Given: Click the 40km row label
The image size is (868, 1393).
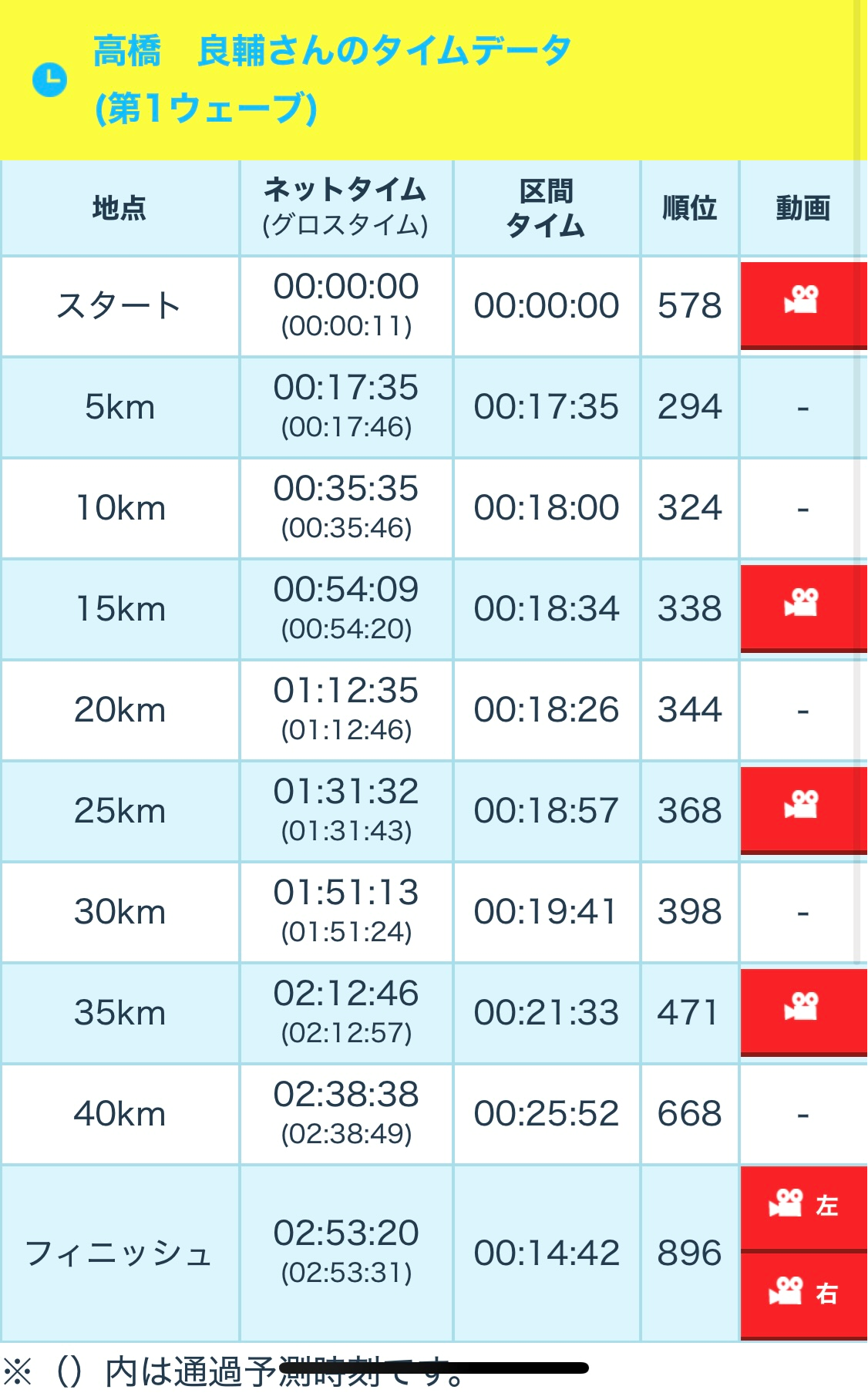Looking at the screenshot, I should click(x=119, y=1114).
